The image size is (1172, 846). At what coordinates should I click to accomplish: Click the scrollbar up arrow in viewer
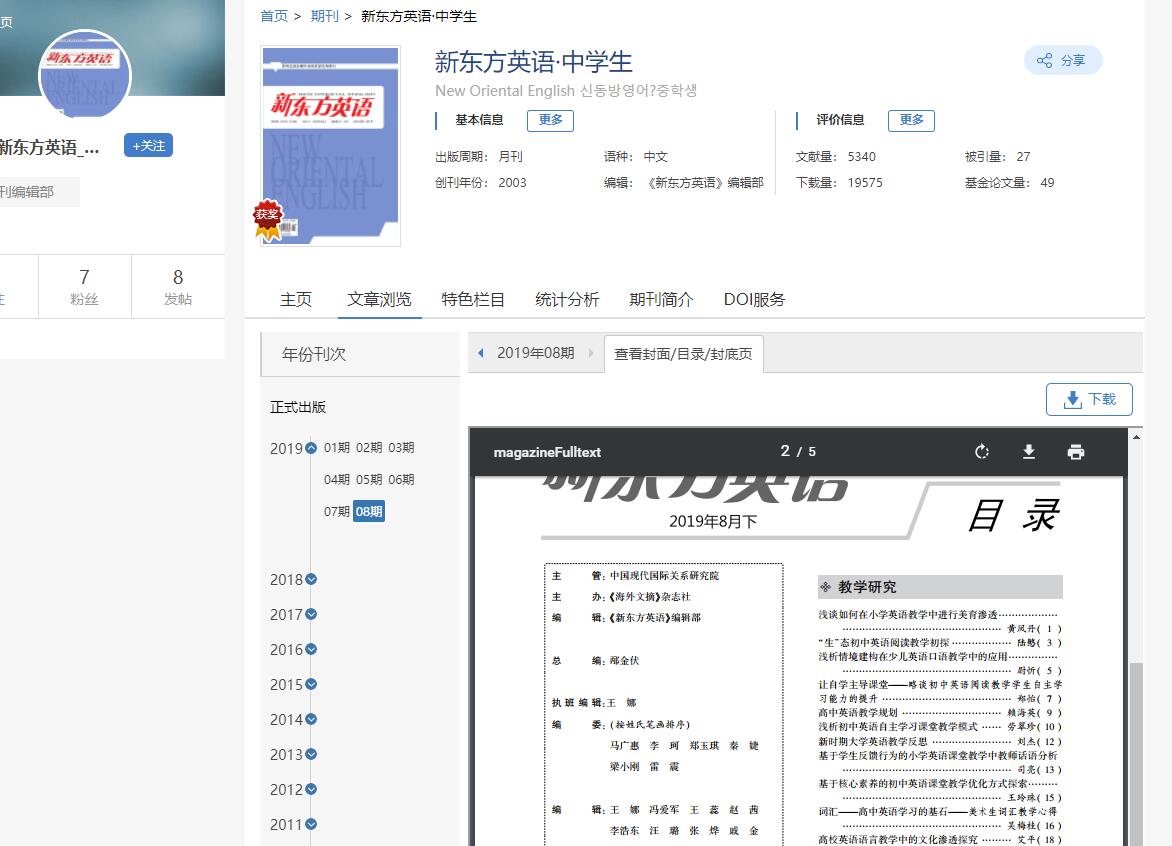pyautogui.click(x=1136, y=436)
